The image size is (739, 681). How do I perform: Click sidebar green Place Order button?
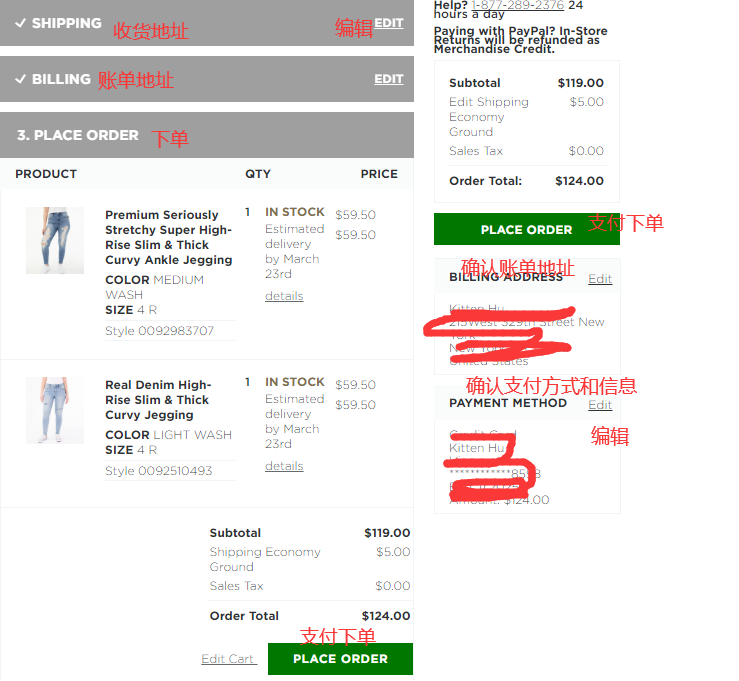(526, 229)
